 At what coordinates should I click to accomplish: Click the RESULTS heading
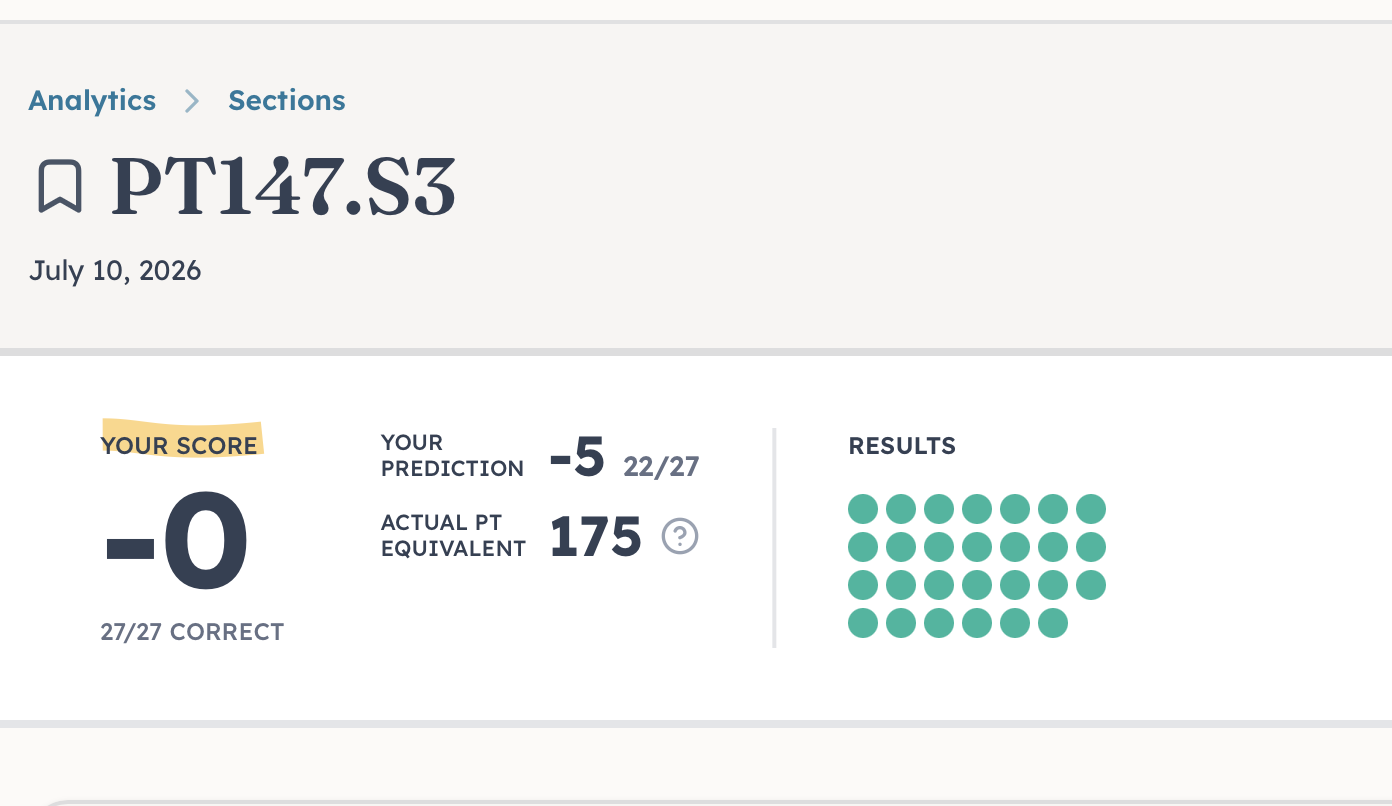click(x=902, y=446)
